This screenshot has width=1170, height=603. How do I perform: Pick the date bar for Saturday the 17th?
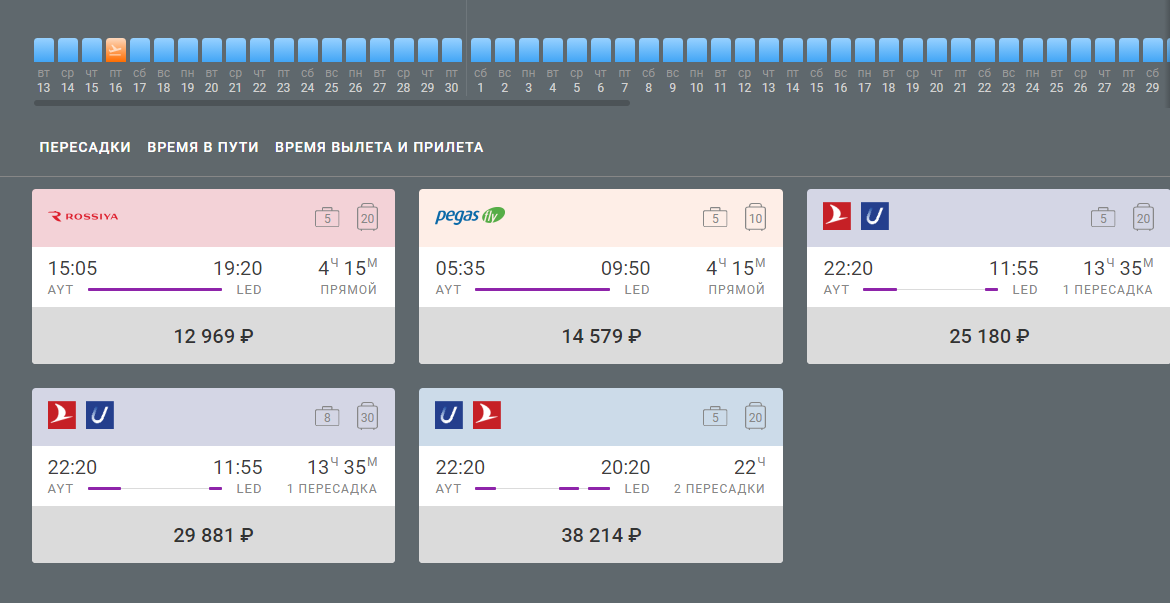tap(140, 50)
